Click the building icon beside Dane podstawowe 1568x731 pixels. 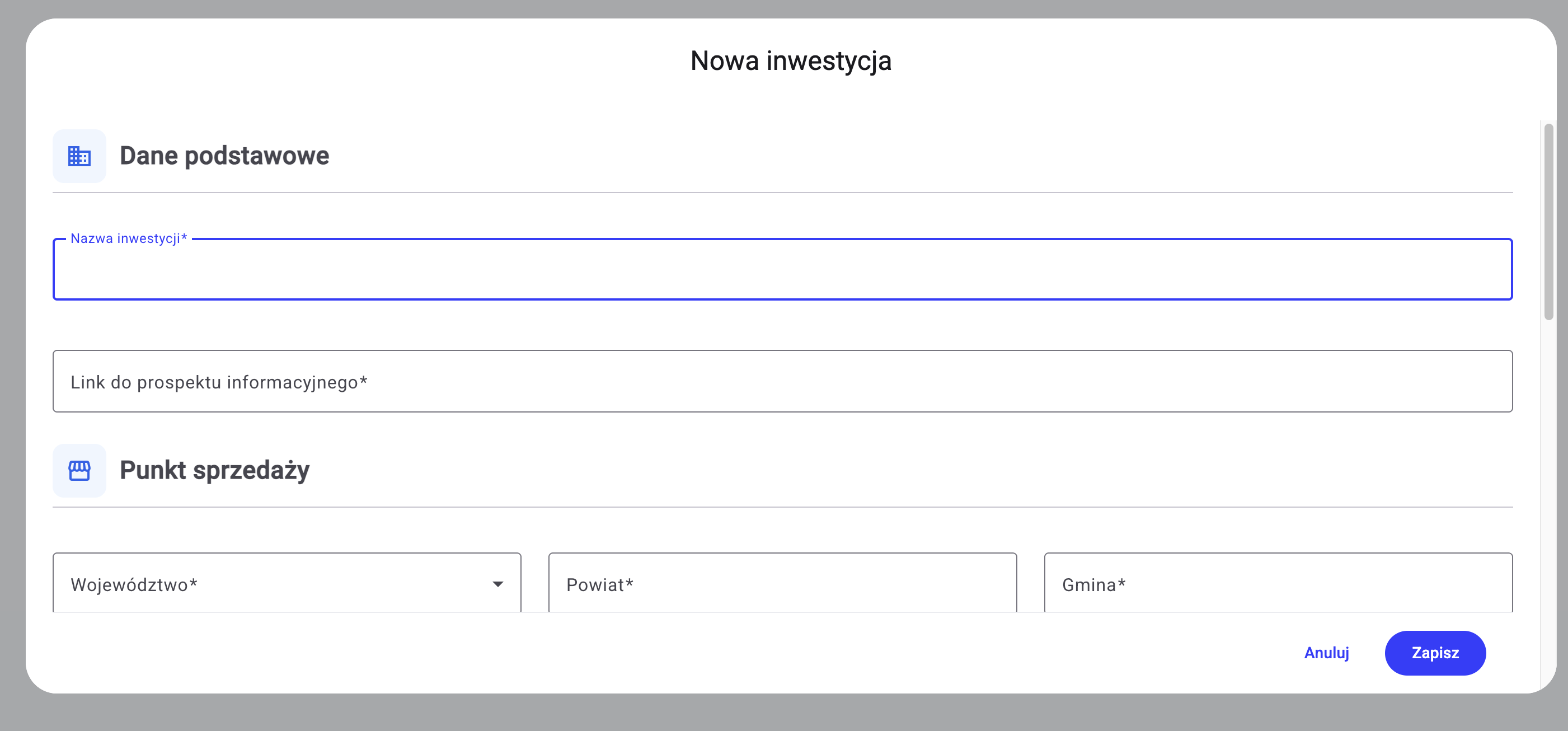79,156
